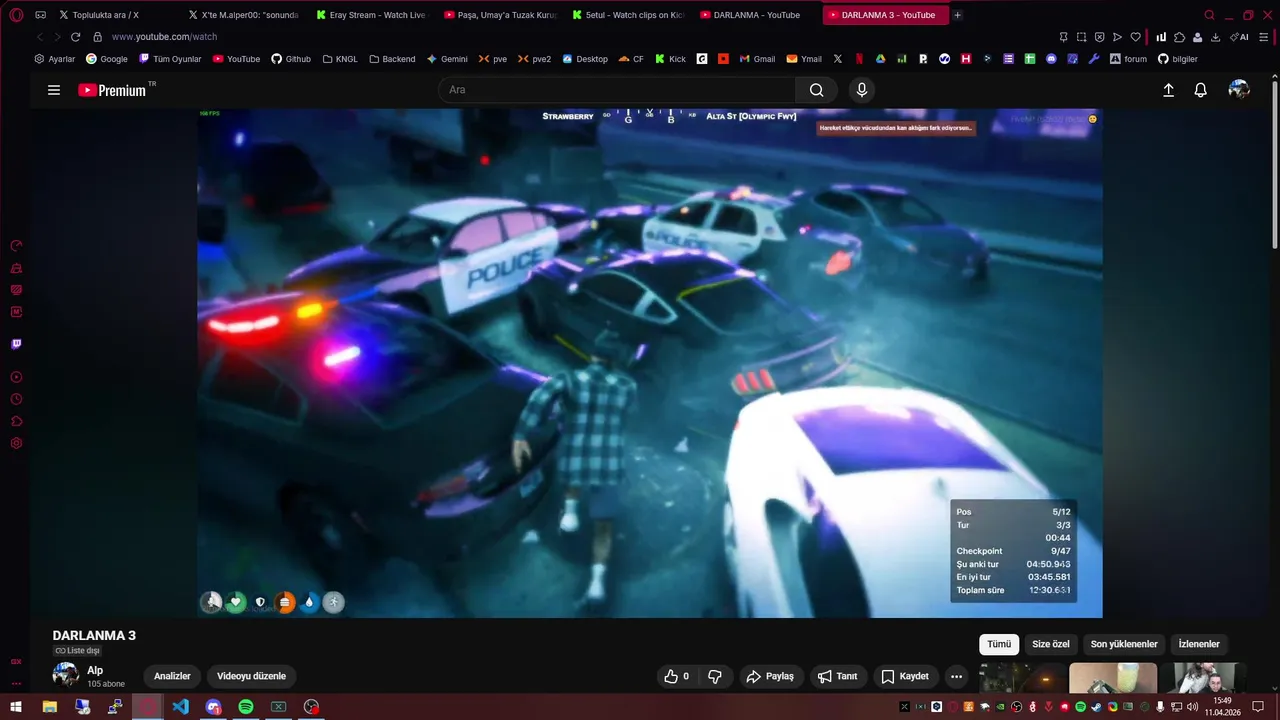Click the address bar URL youtube.com/watch
This screenshot has height=720, width=1280.
tap(164, 37)
